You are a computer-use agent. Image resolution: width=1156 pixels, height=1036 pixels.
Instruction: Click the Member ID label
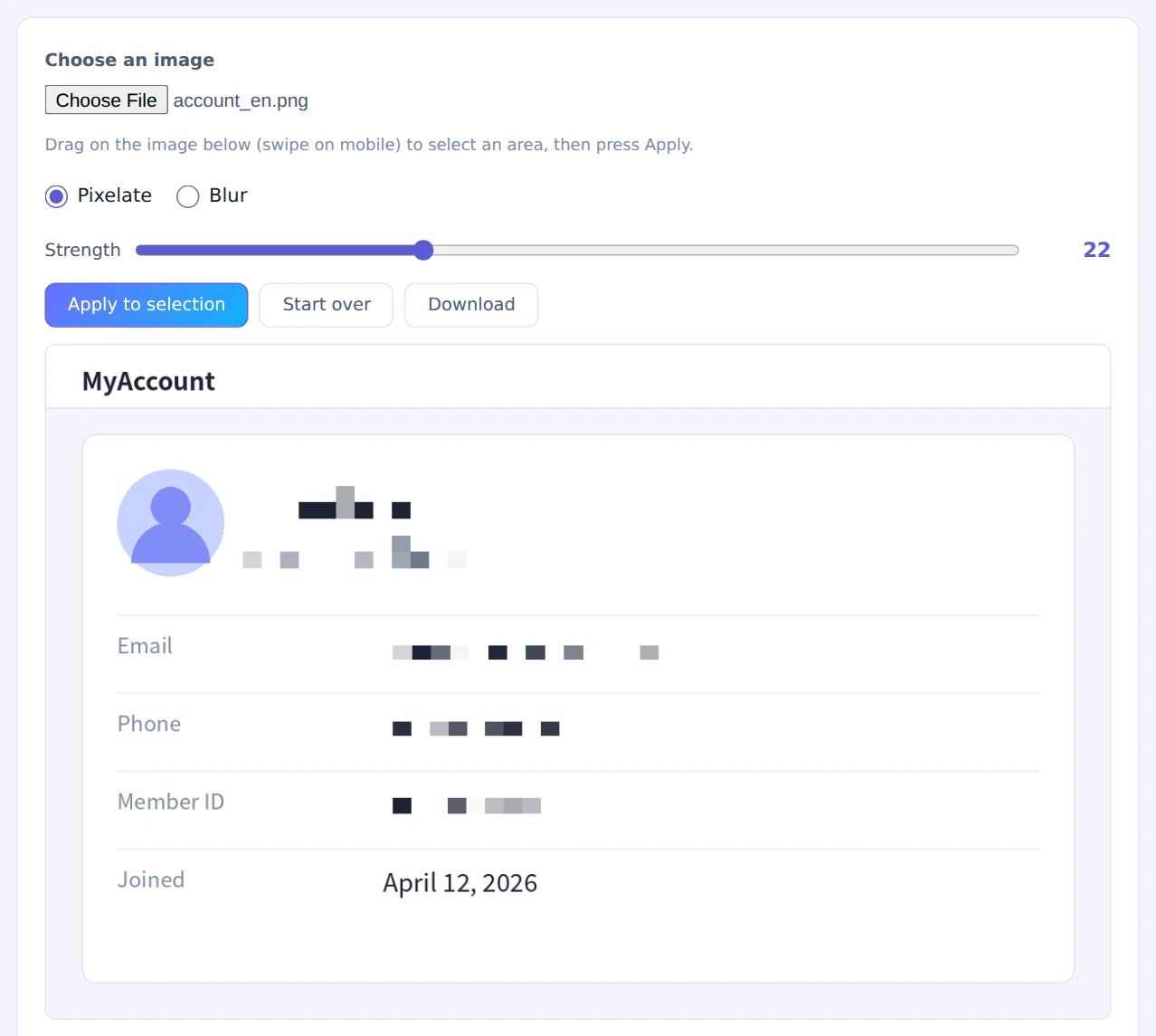(171, 802)
